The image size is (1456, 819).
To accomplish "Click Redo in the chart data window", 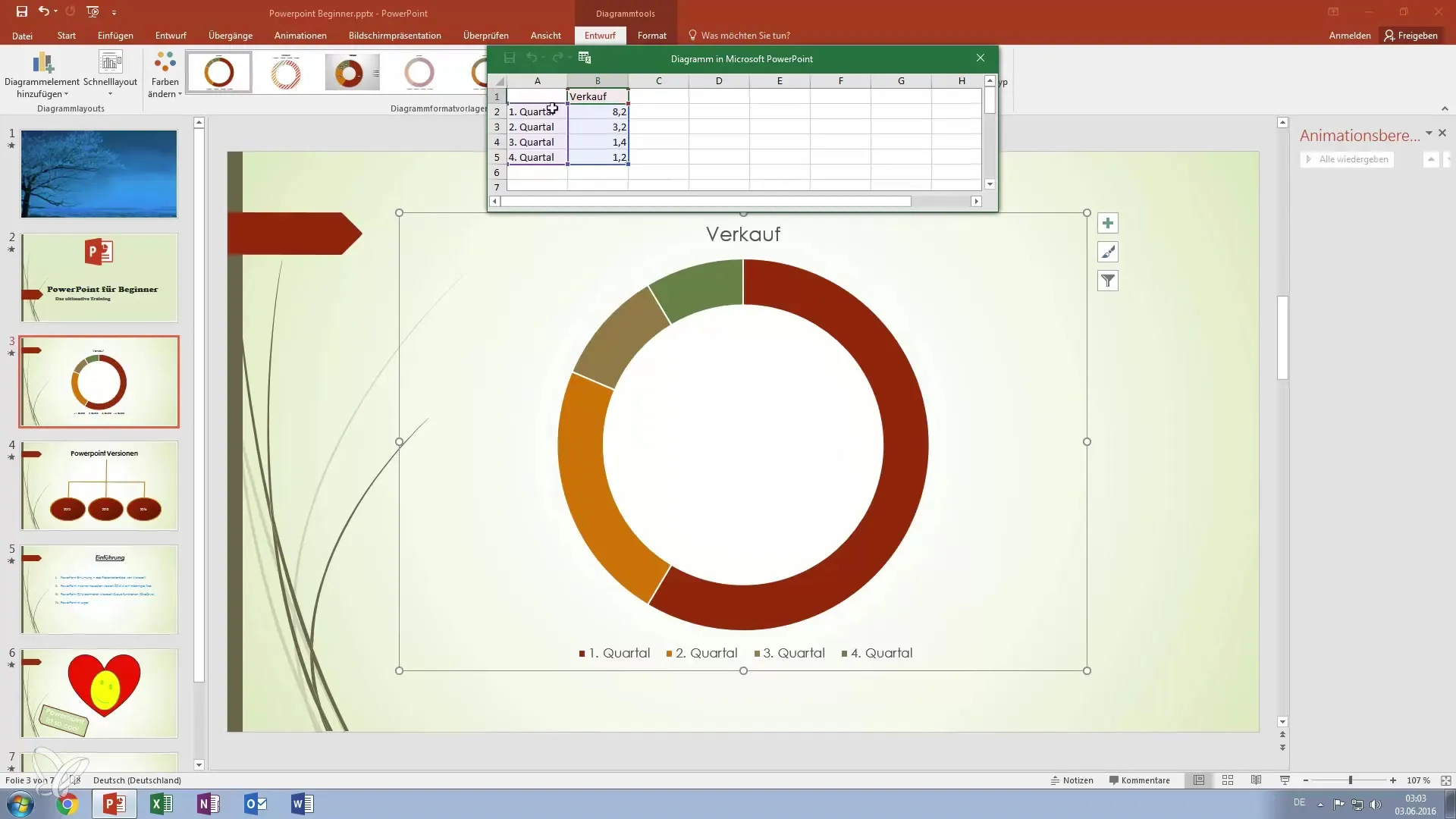I will tap(557, 58).
